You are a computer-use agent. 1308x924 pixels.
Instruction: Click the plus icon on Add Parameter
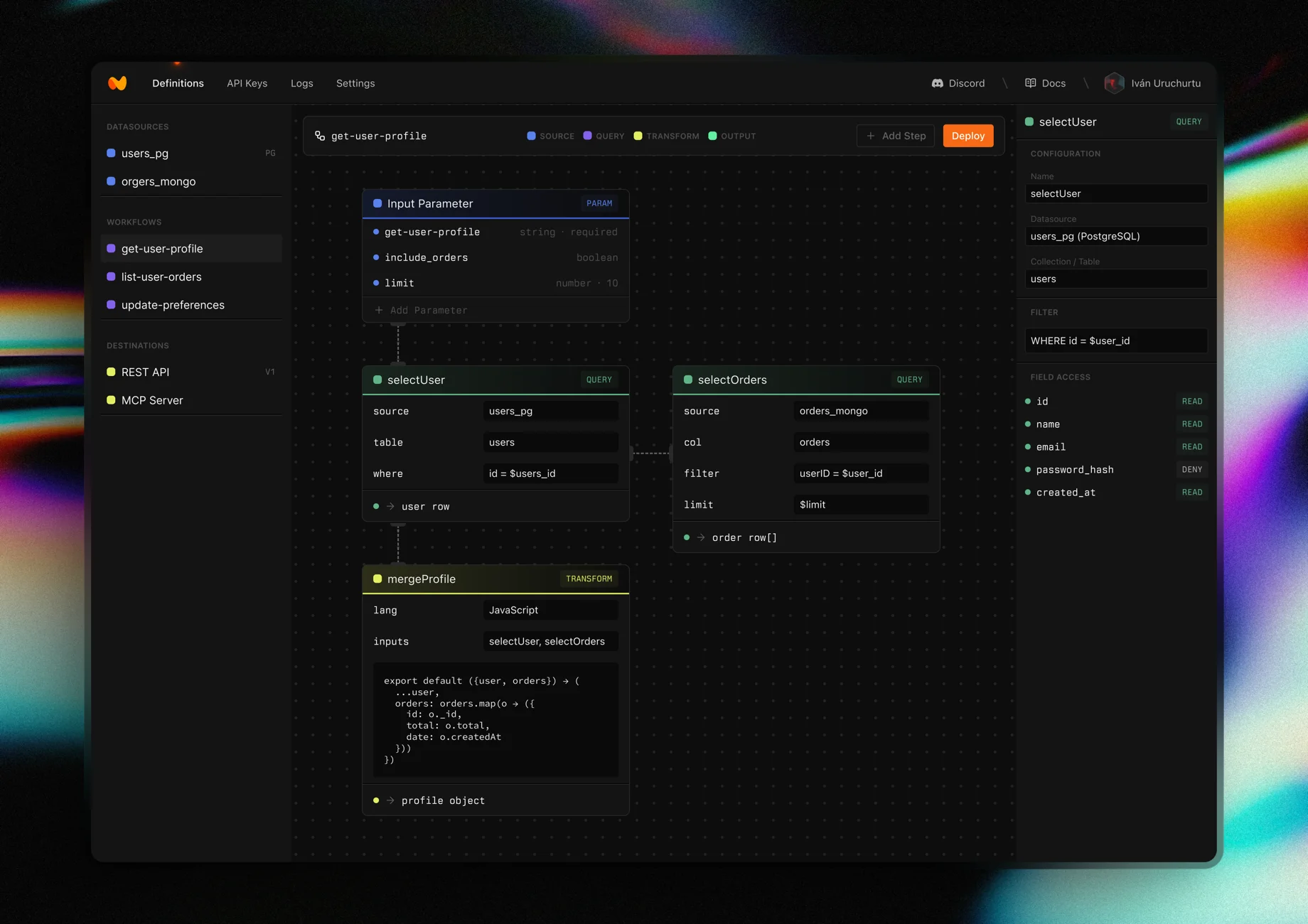[x=379, y=310]
